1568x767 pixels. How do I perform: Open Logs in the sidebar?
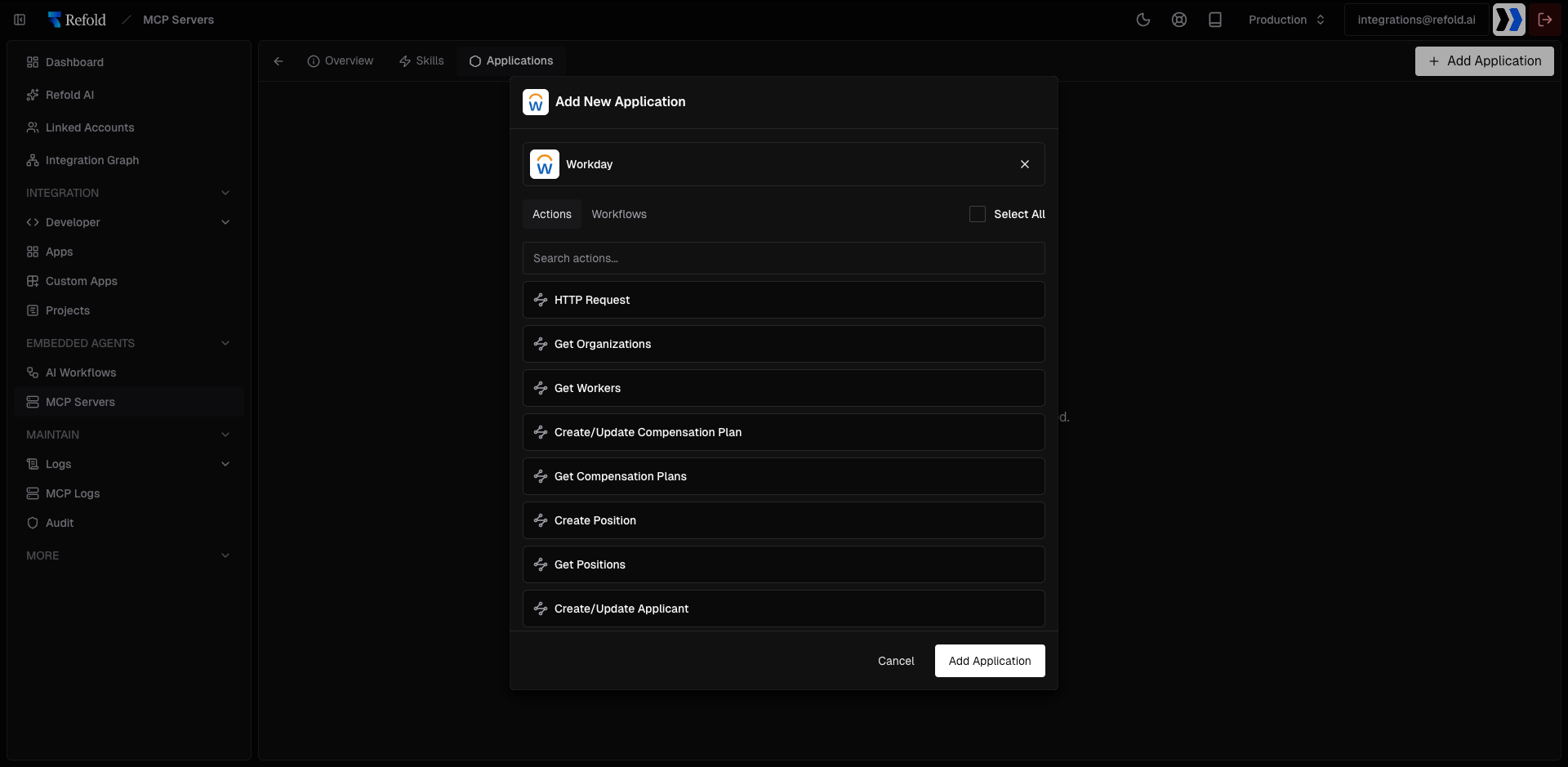(129, 464)
